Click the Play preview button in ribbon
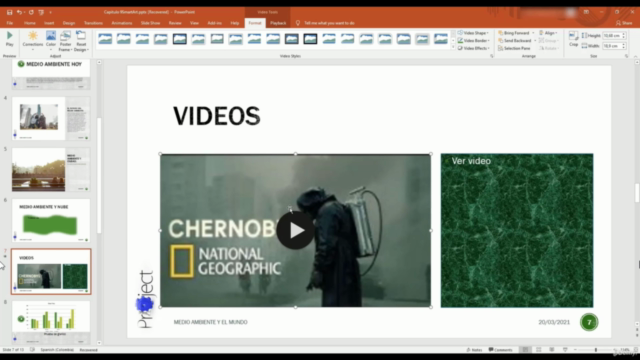This screenshot has height=360, width=640. [x=9, y=39]
